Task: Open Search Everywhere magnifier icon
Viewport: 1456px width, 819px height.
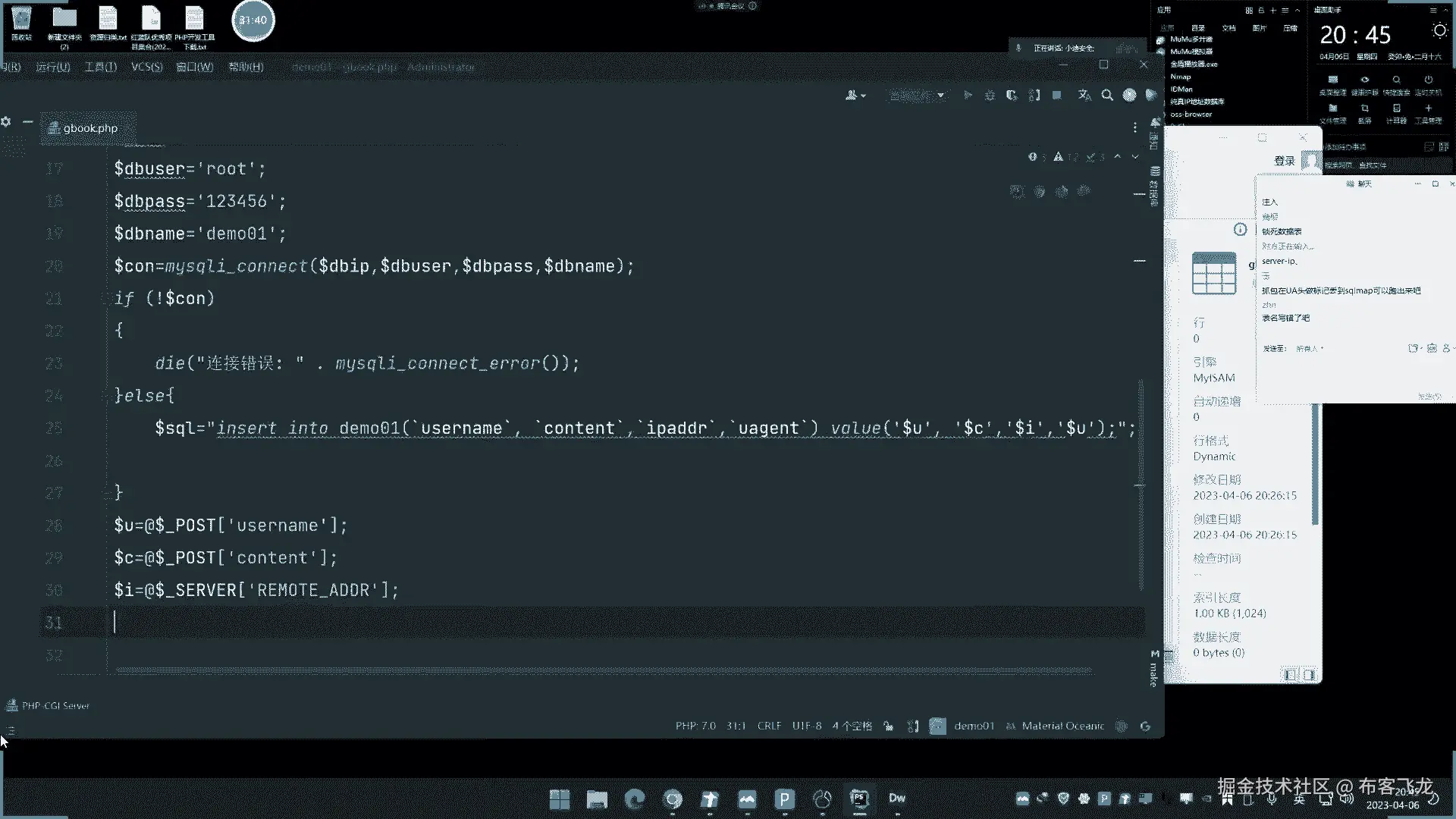Action: coord(1107,96)
